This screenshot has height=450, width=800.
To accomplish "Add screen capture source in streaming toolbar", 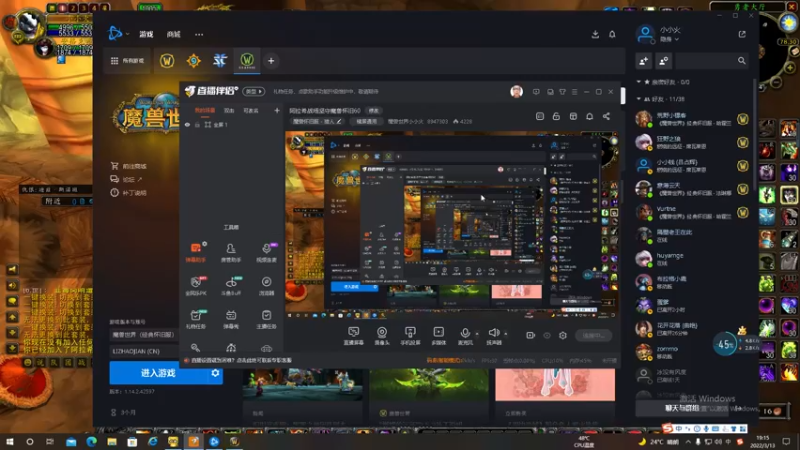I will pyautogui.click(x=353, y=336).
